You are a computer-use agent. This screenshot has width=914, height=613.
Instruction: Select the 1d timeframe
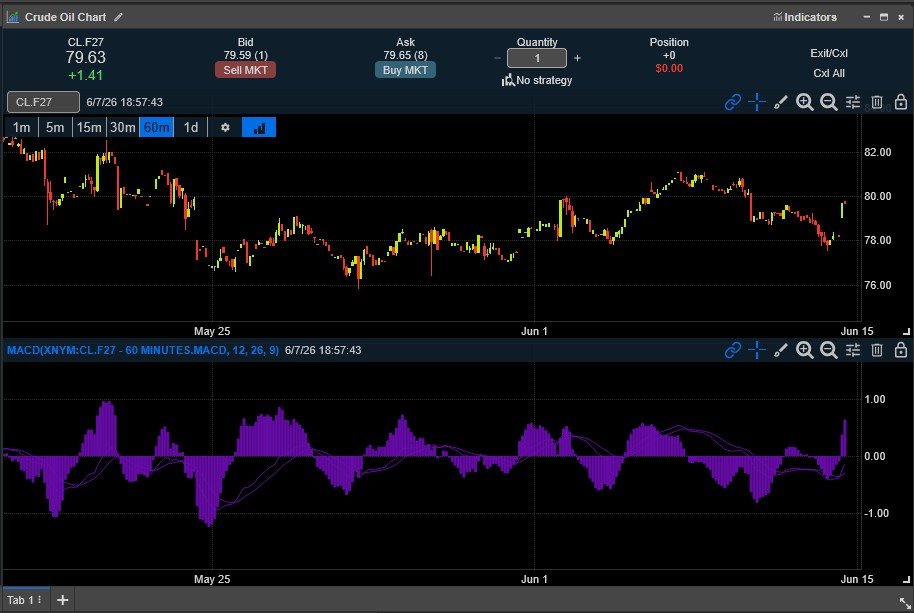tap(191, 128)
